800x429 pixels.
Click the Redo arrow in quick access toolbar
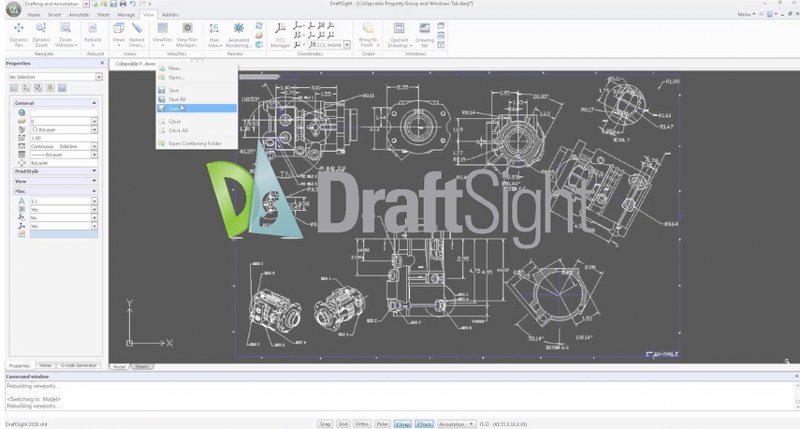click(x=142, y=4)
